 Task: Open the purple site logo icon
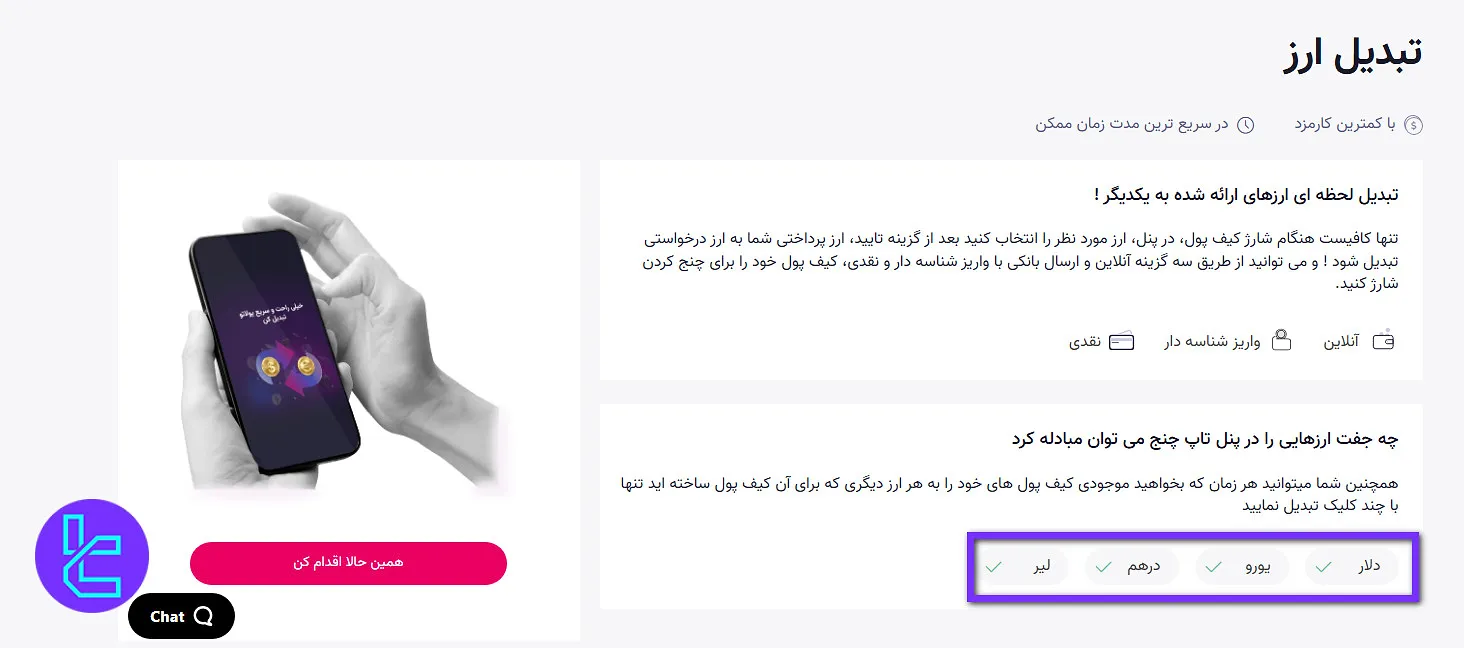tap(92, 556)
